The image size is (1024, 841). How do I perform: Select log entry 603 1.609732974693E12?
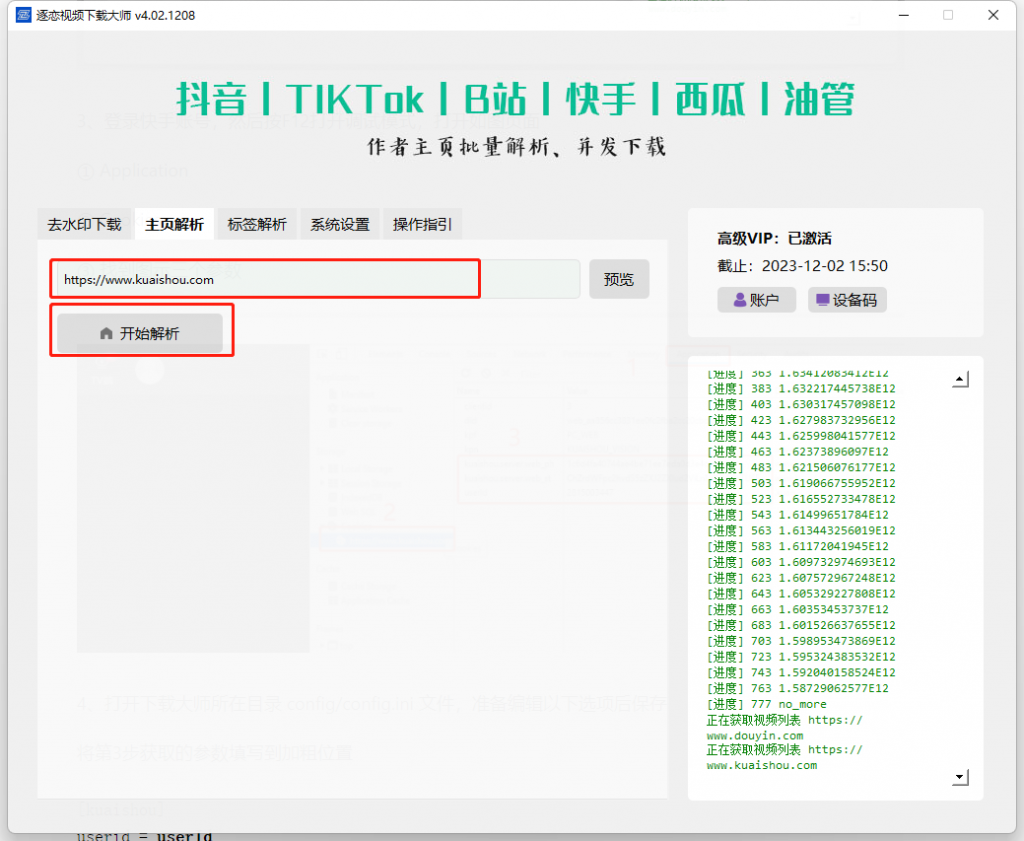coord(801,562)
